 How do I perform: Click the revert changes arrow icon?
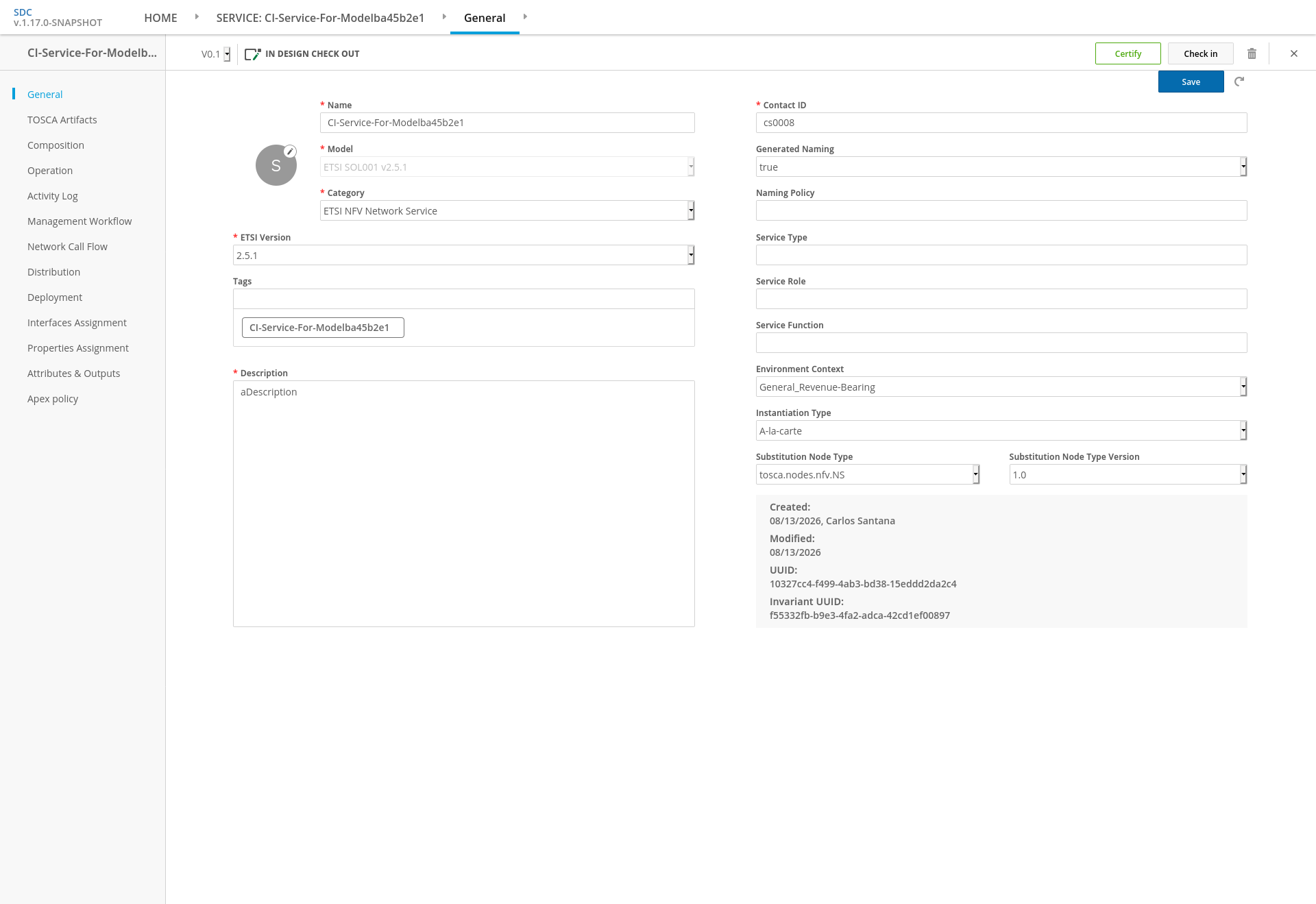[1239, 82]
